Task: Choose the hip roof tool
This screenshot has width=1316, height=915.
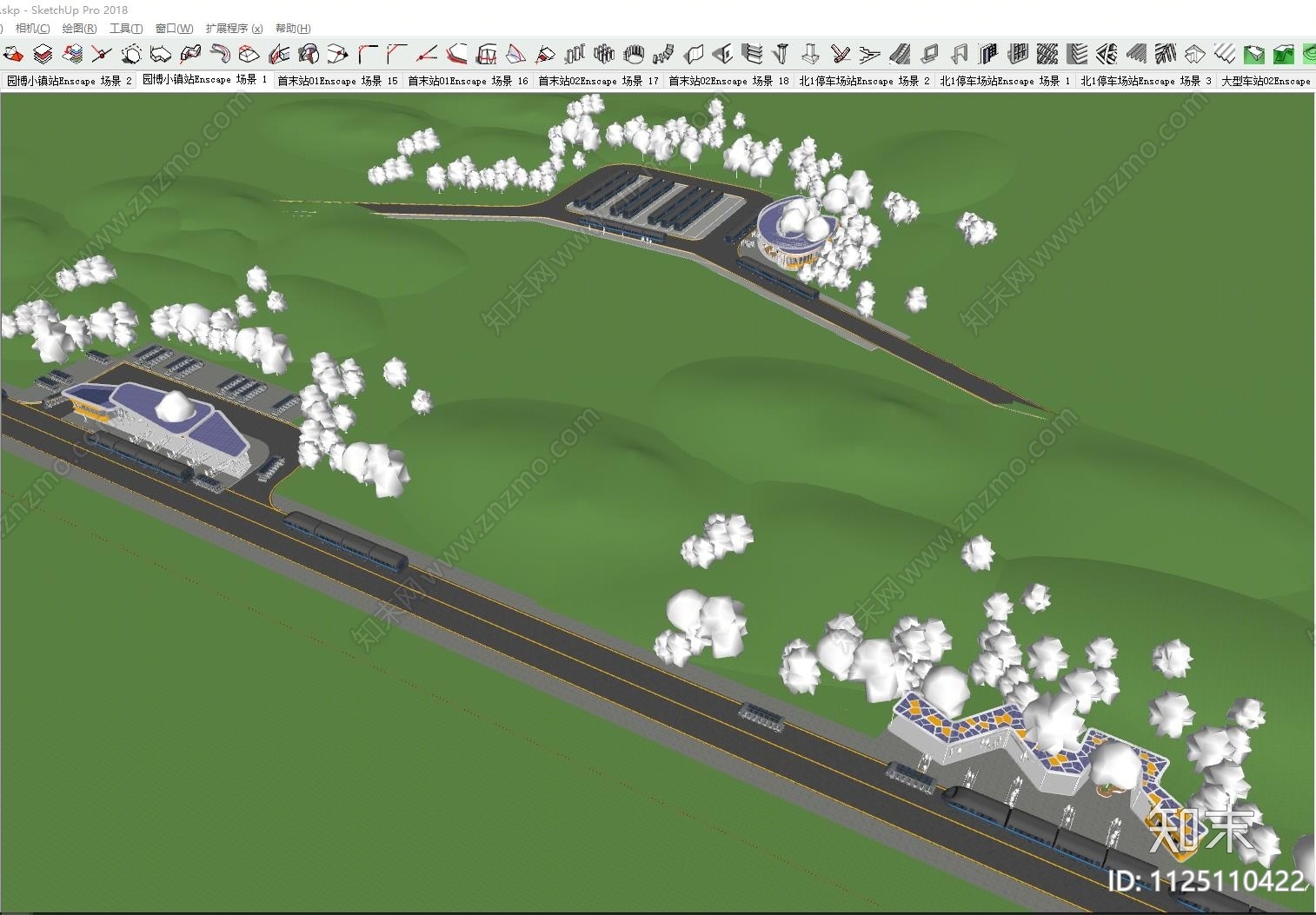Action: (x=1195, y=55)
